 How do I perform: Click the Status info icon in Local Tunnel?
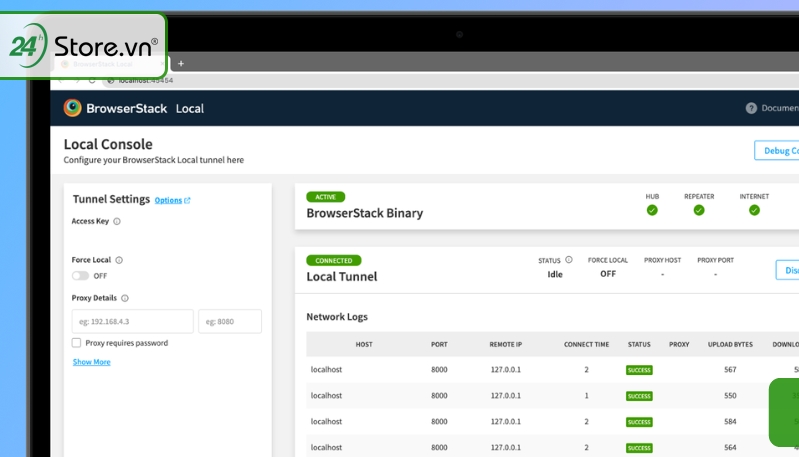pos(569,259)
